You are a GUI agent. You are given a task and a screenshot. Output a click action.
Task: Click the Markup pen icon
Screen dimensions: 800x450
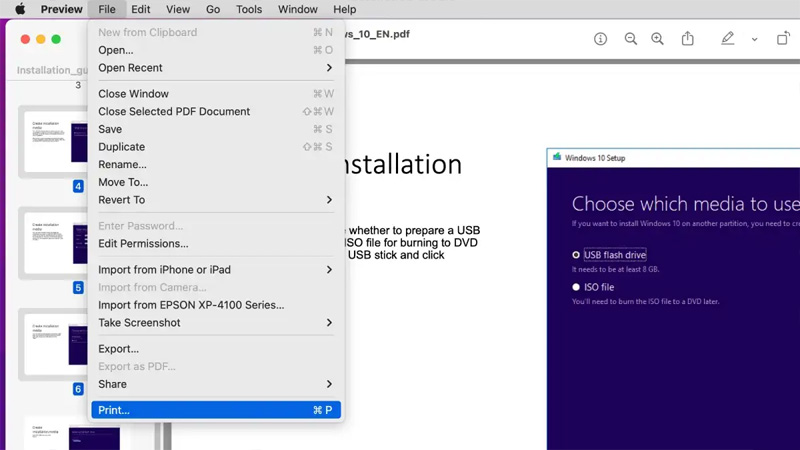(728, 39)
